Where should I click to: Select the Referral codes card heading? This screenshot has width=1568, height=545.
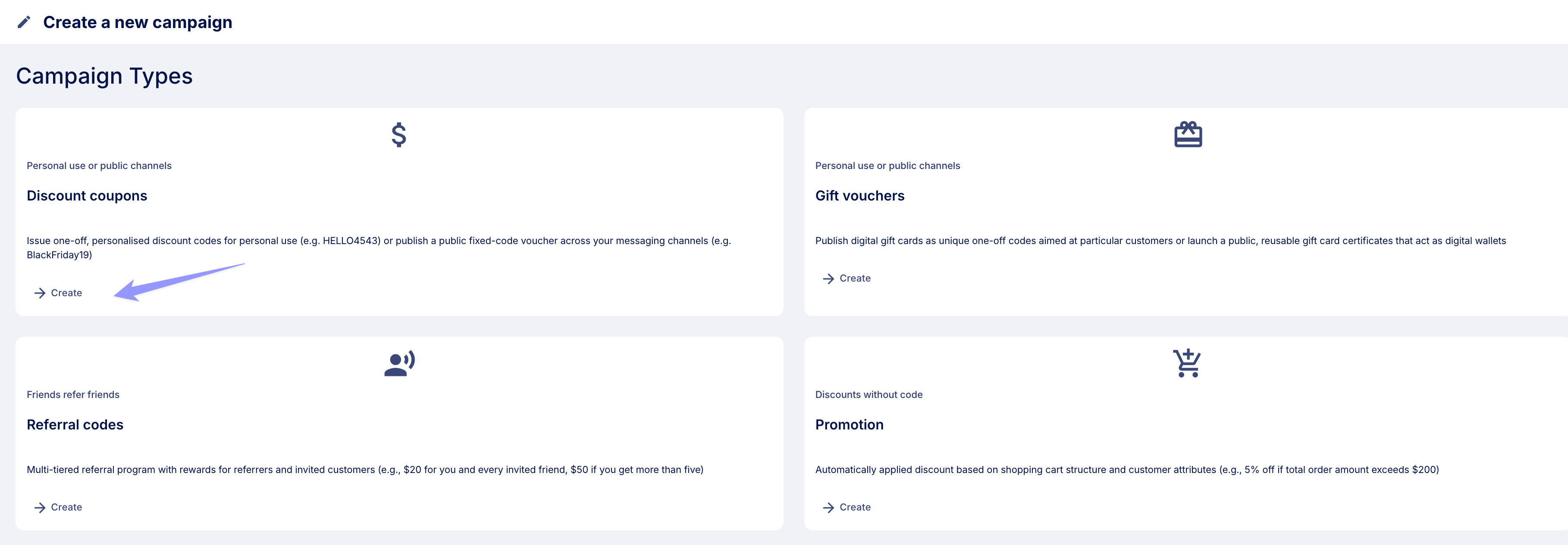click(x=75, y=425)
